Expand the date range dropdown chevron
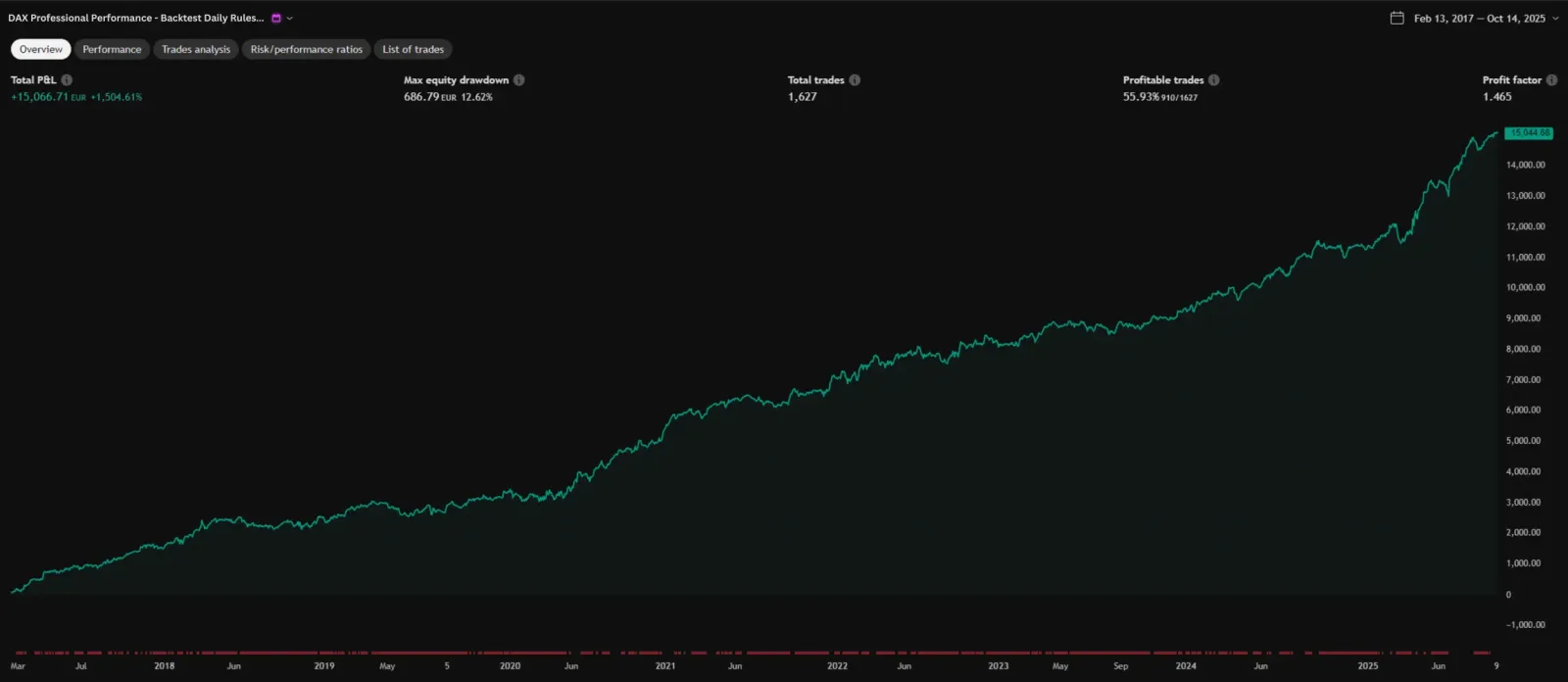The height and width of the screenshot is (682, 1568). (1555, 18)
